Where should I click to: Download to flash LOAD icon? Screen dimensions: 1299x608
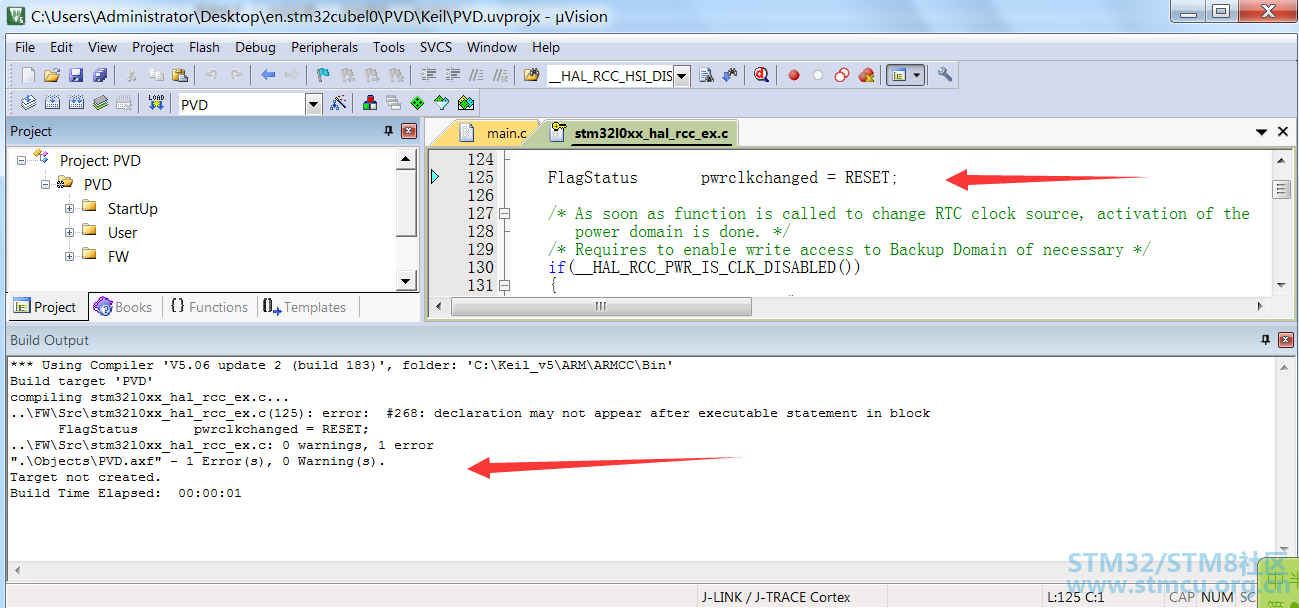[x=156, y=103]
